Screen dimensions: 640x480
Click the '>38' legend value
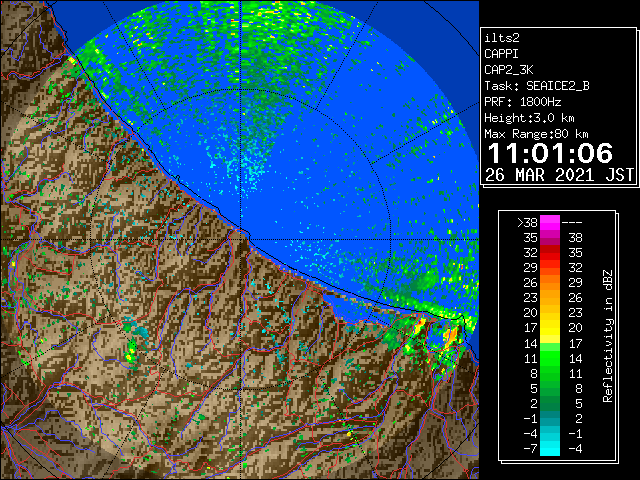pyautogui.click(x=527, y=223)
